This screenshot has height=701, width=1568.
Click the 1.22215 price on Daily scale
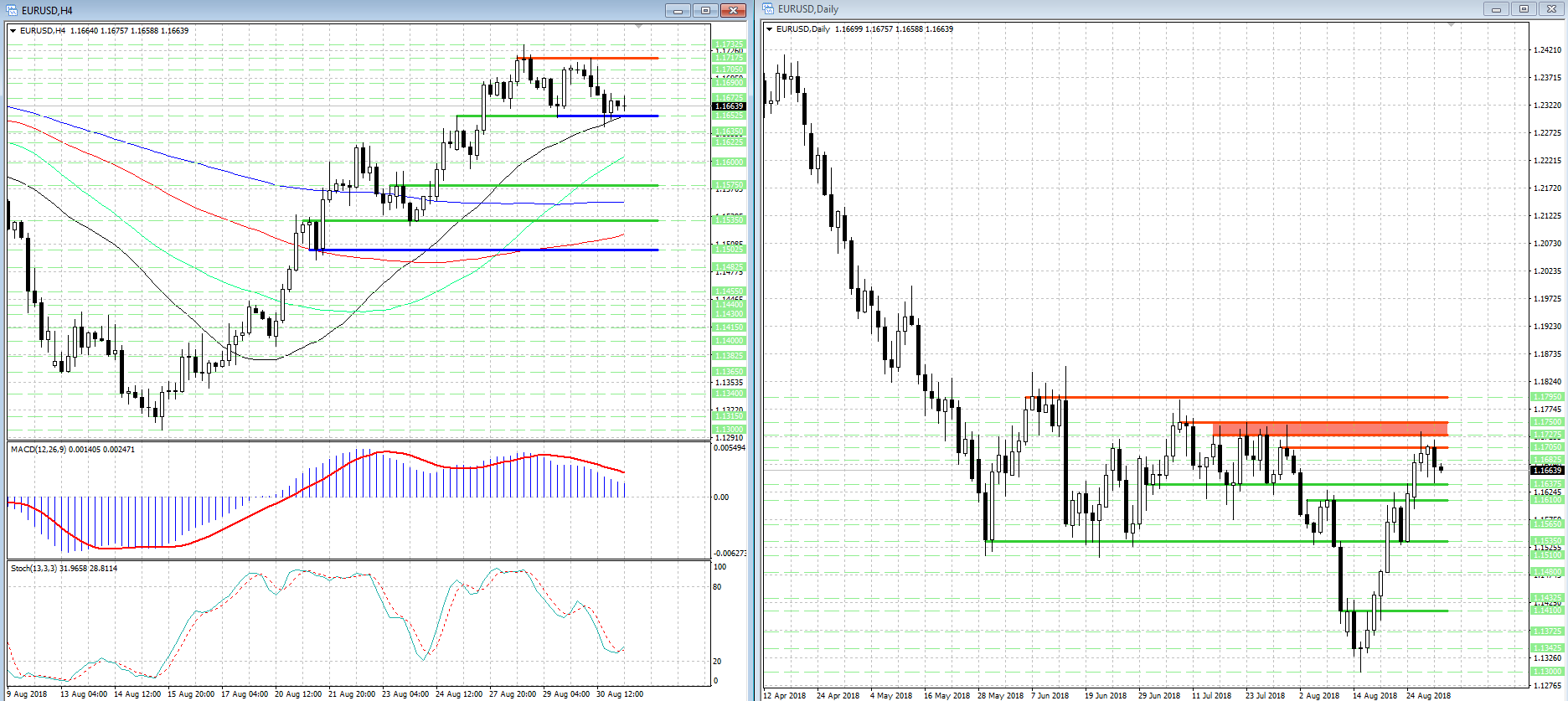[x=1547, y=161]
